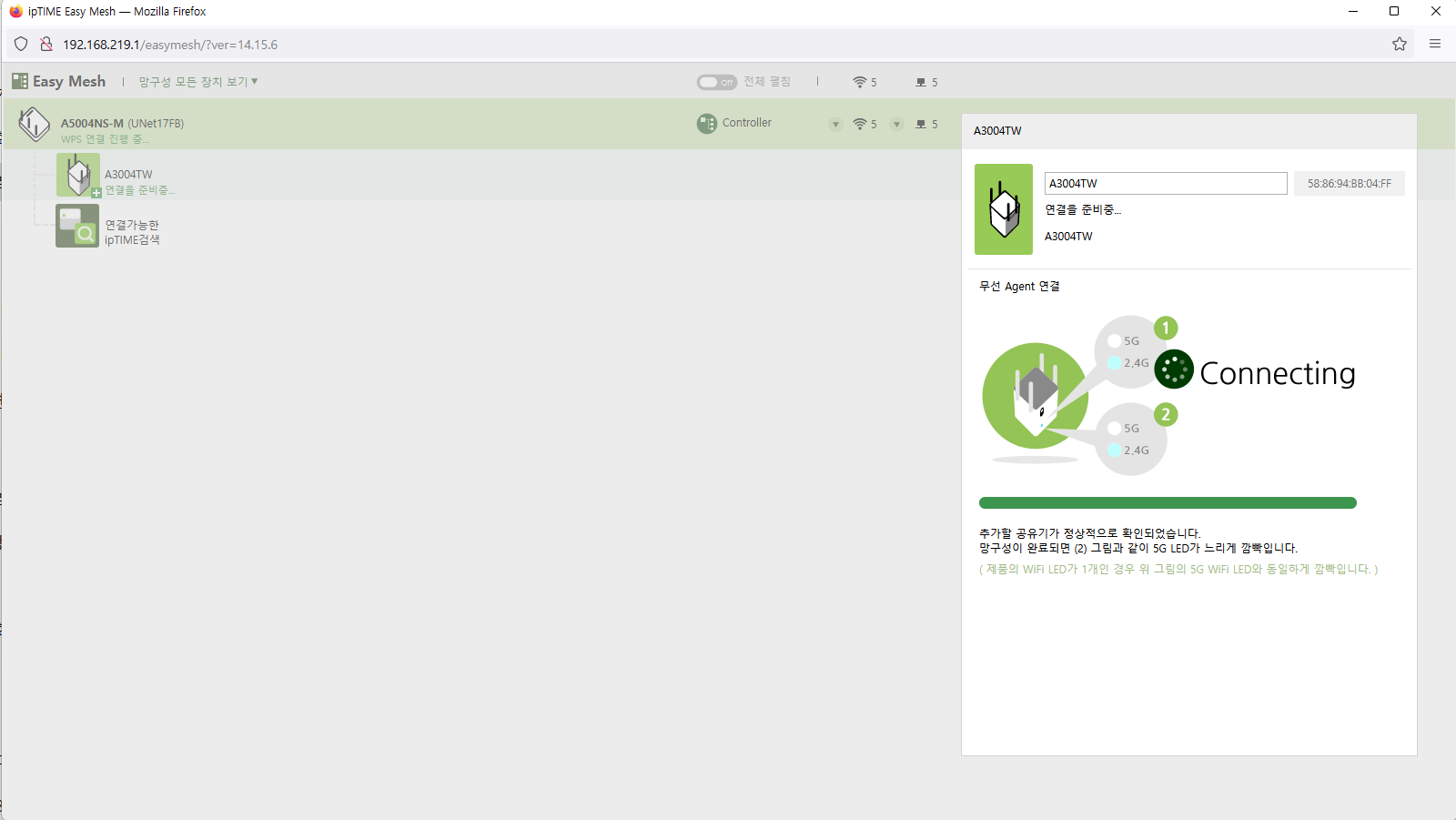
Task: Click the green connection progress bar
Action: (1168, 503)
